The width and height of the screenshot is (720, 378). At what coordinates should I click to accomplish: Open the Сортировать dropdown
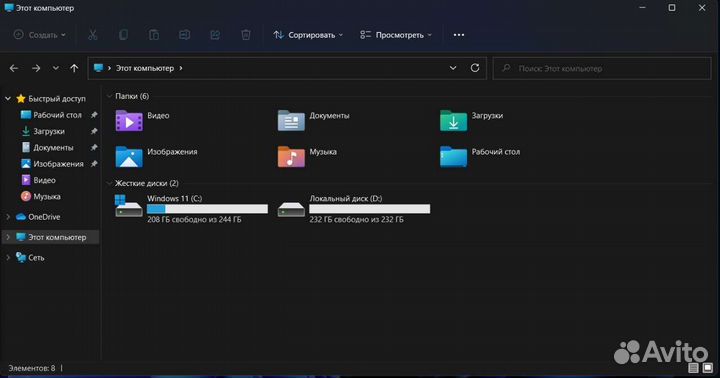pyautogui.click(x=308, y=35)
